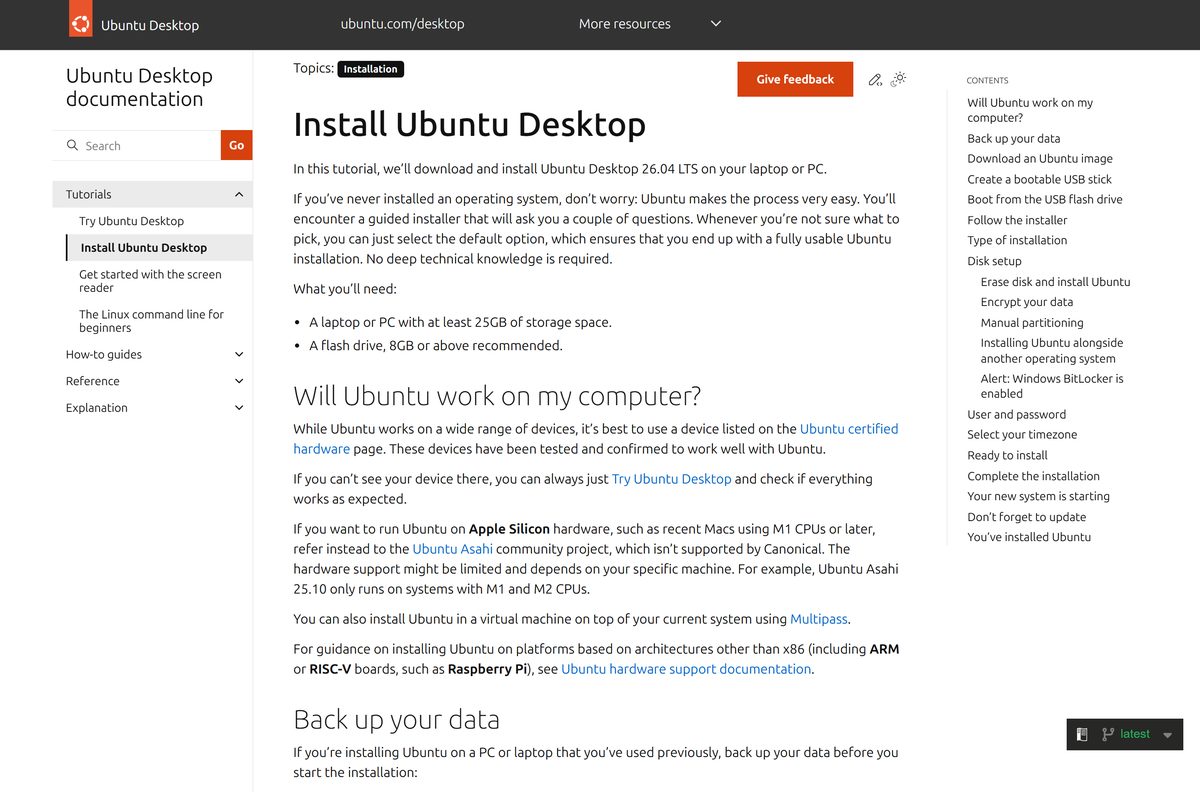Toggle the light/dark theme sun icon
This screenshot has width=1200, height=792.
(898, 79)
